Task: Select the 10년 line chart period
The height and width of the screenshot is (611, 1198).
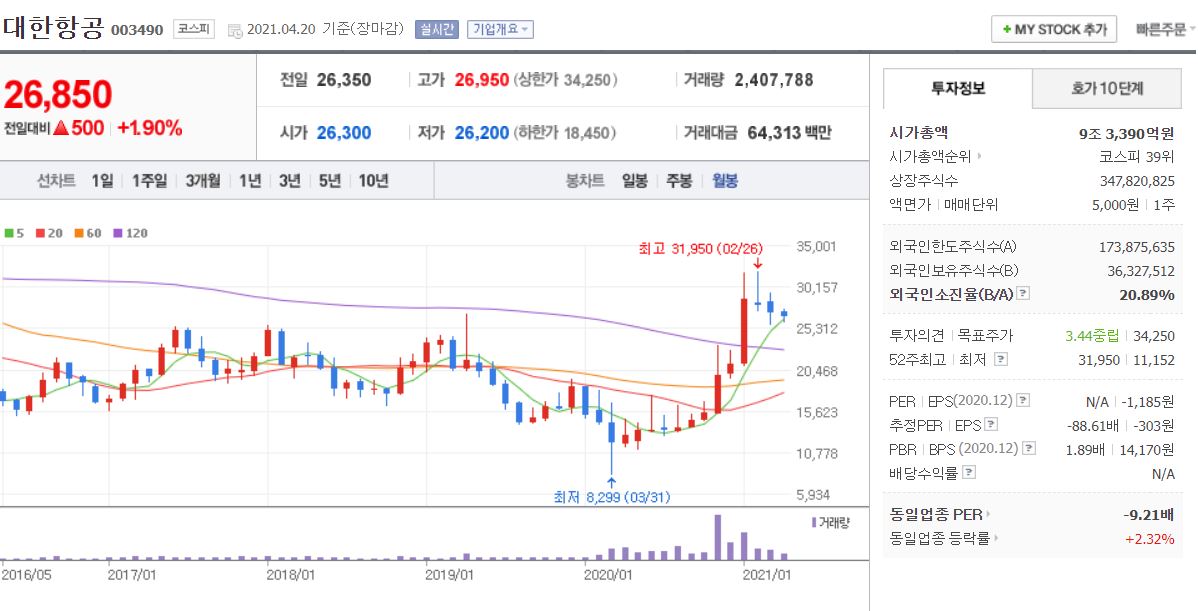Action: [x=373, y=181]
